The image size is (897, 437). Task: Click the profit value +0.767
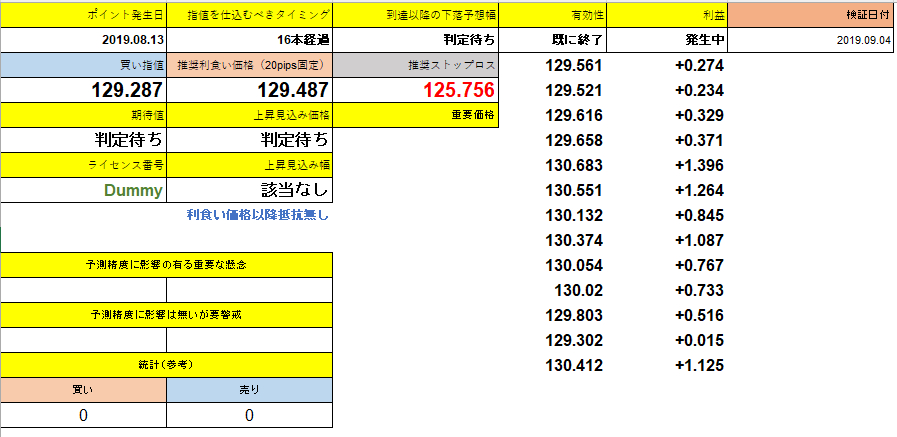699,265
